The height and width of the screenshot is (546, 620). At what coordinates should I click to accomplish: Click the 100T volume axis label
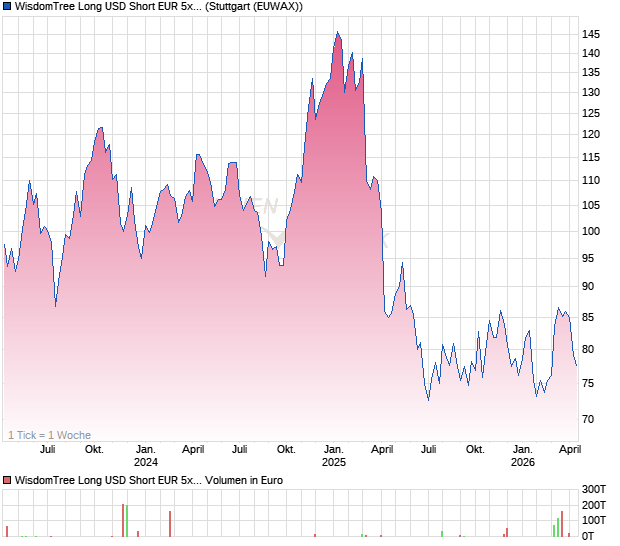coord(594,520)
